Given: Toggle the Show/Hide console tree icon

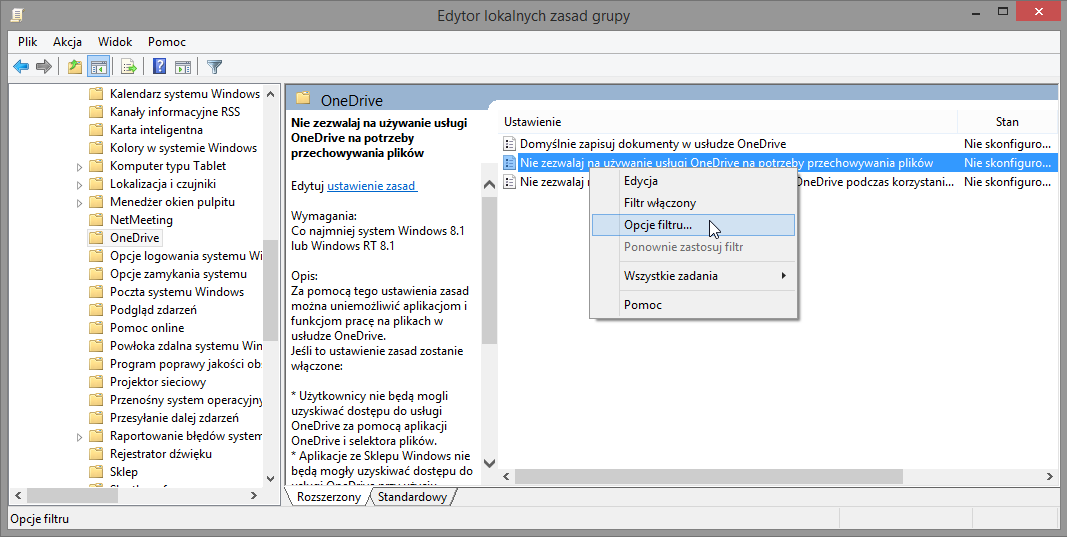Looking at the screenshot, I should 99,67.
